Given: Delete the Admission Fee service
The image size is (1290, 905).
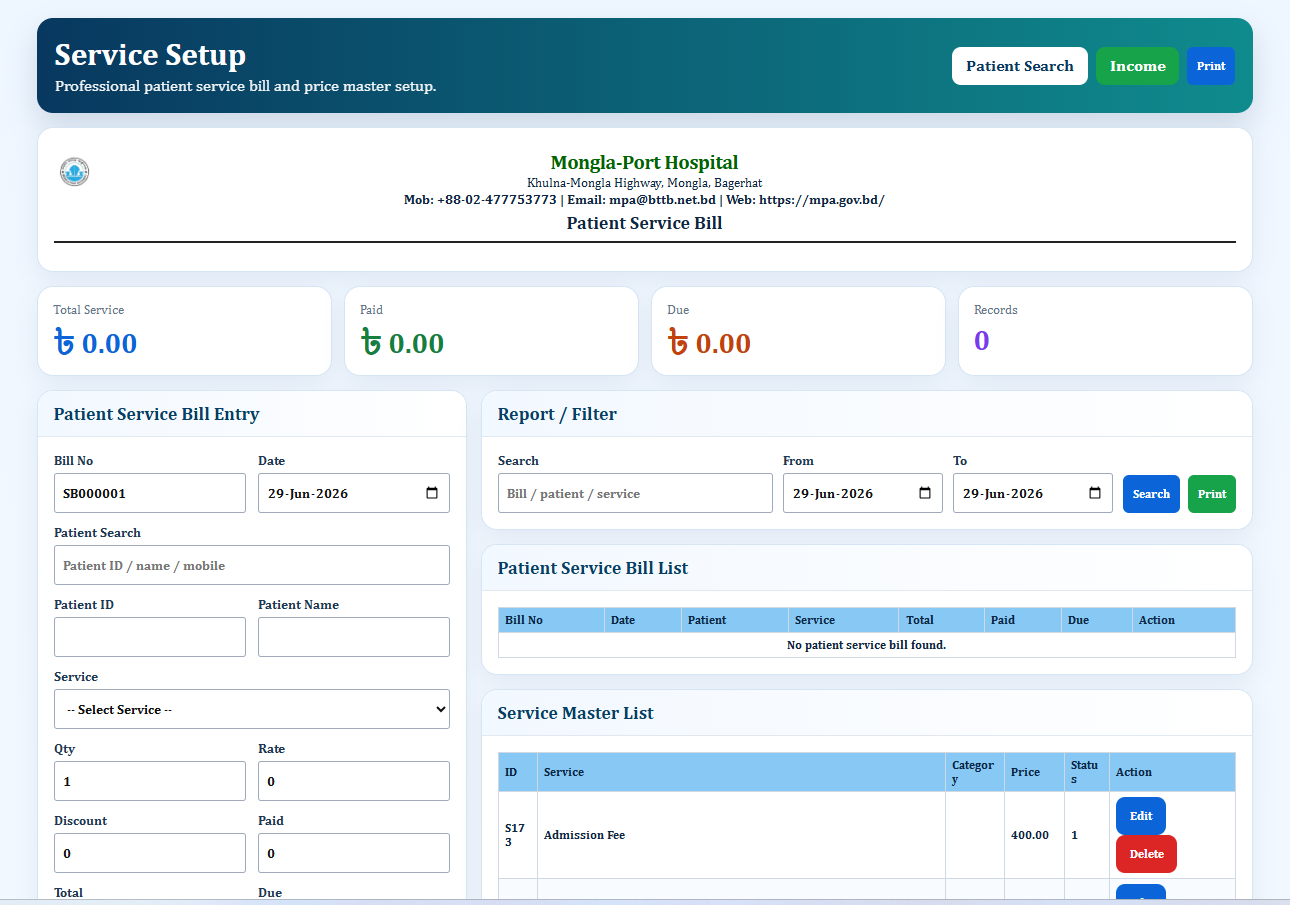Looking at the screenshot, I should coord(1146,854).
